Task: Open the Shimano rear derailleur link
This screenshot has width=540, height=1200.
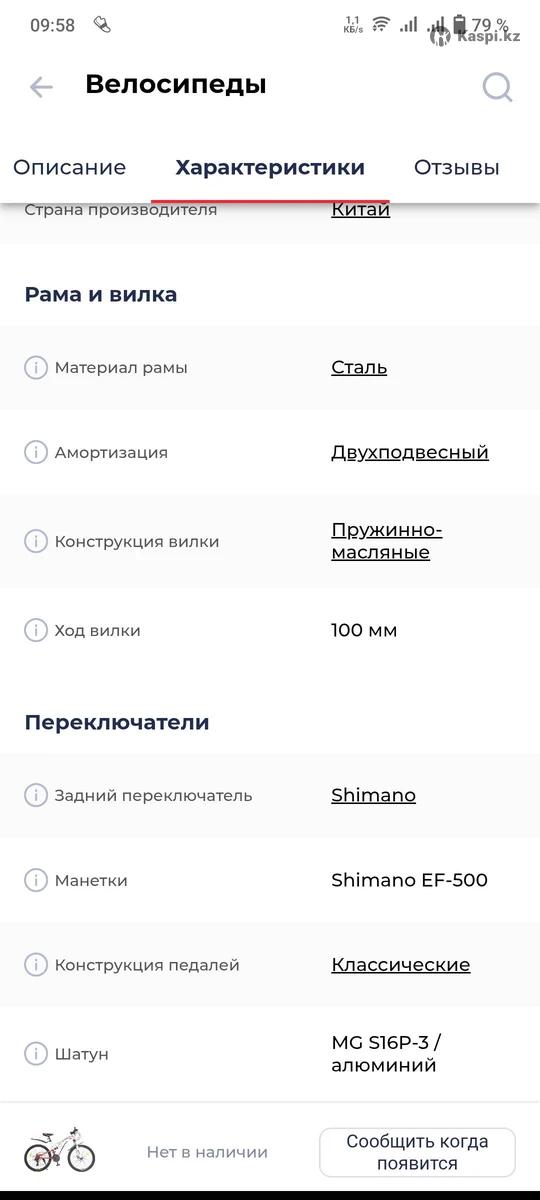Action: click(373, 795)
